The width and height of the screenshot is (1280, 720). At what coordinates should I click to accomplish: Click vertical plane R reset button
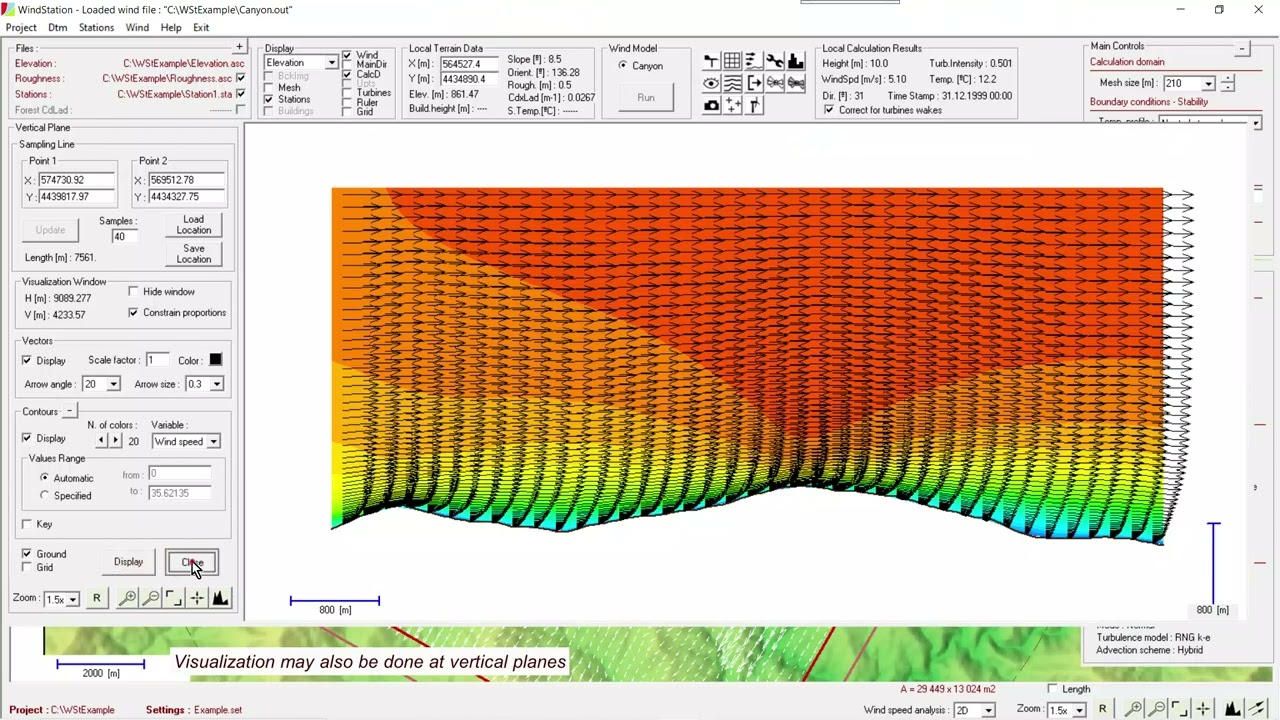click(97, 598)
